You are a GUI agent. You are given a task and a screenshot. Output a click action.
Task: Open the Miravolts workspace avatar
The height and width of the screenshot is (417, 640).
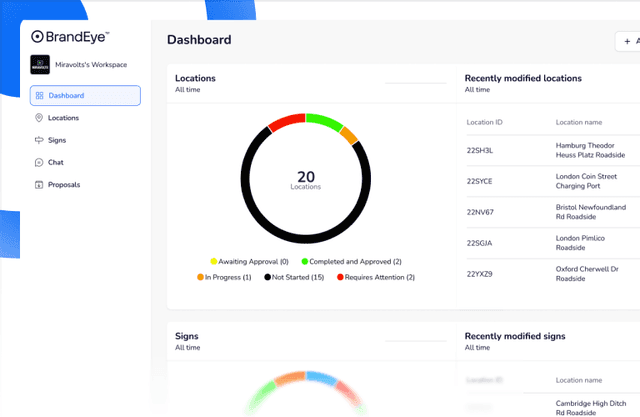(x=40, y=64)
